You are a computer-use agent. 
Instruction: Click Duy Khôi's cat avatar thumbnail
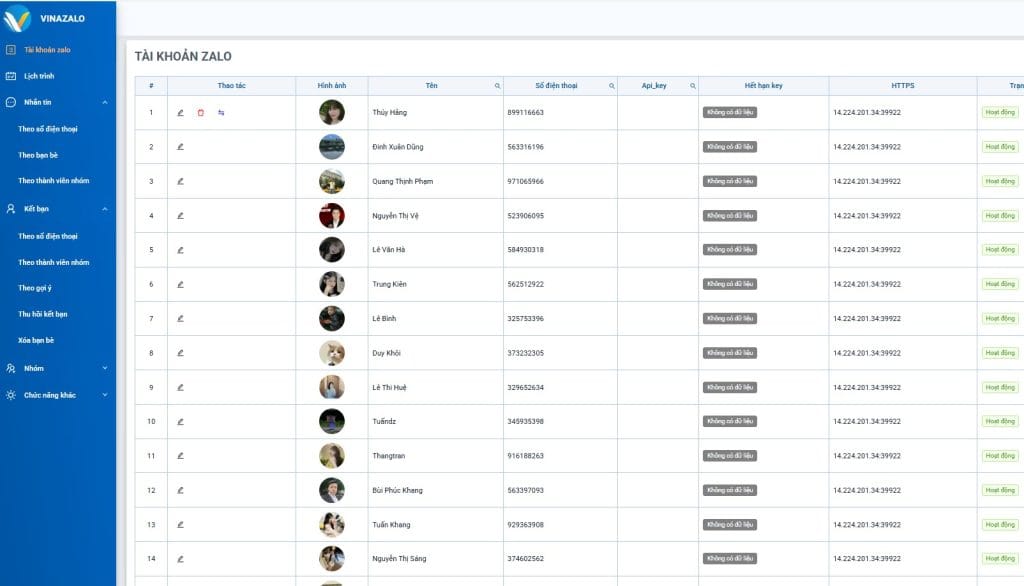(332, 353)
